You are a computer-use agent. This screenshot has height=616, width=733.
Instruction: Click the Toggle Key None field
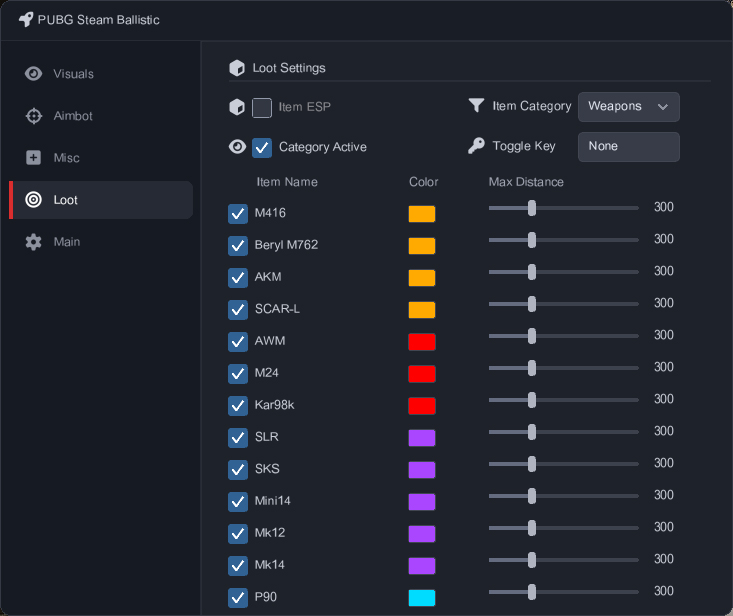pyautogui.click(x=629, y=147)
